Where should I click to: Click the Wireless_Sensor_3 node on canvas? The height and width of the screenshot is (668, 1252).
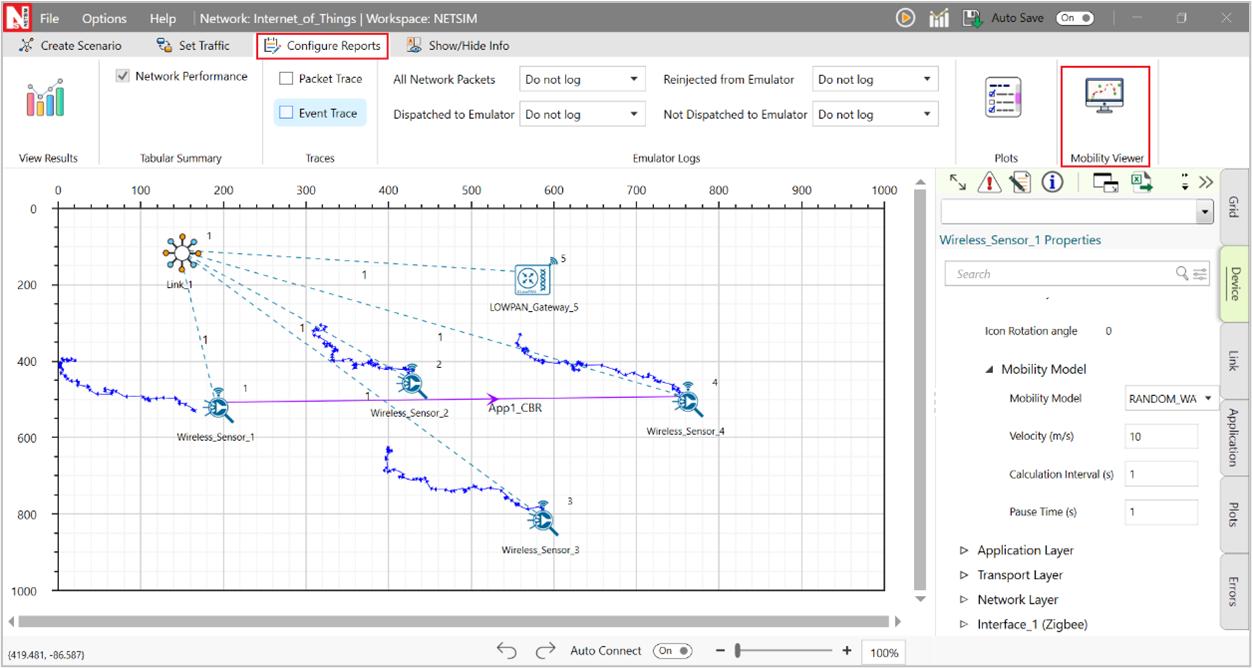tap(542, 518)
